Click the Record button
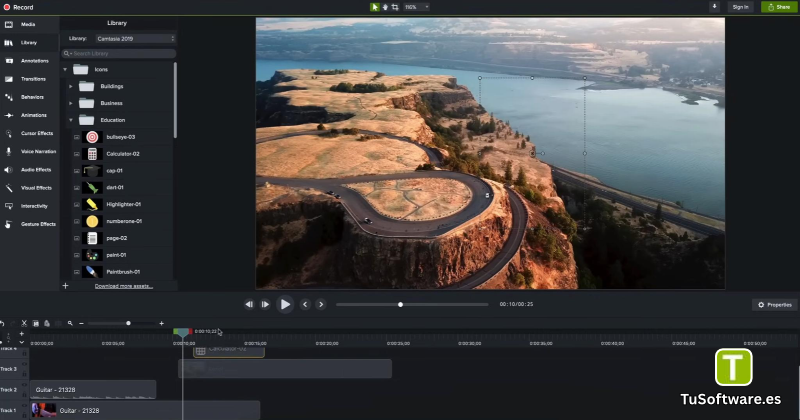This screenshot has width=800, height=420. 19,7
